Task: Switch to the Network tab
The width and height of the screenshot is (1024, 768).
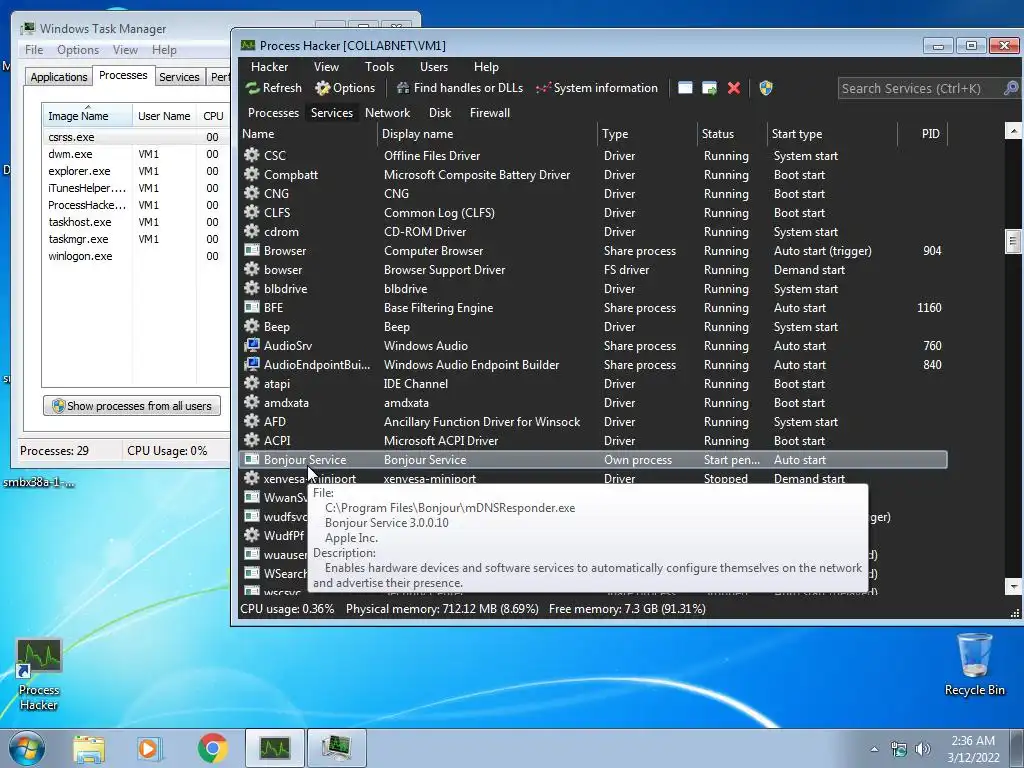Action: [x=387, y=113]
